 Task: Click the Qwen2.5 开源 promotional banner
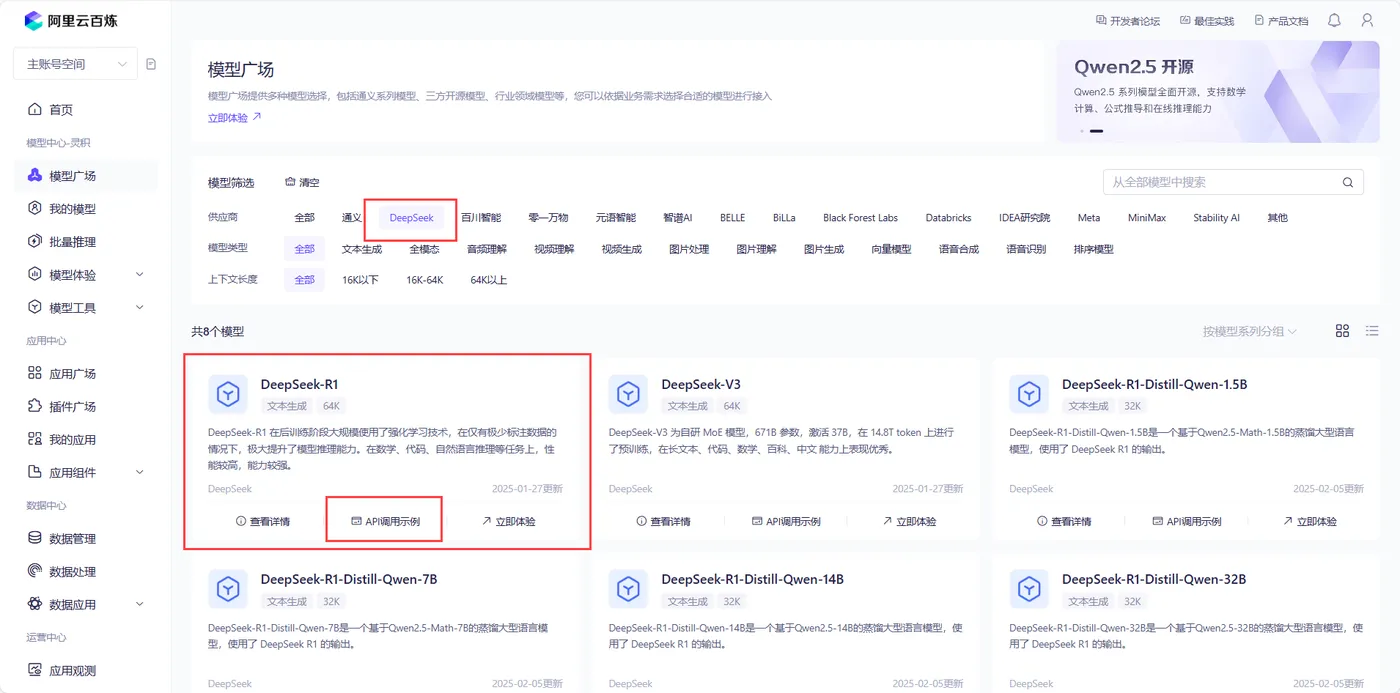coord(1218,92)
